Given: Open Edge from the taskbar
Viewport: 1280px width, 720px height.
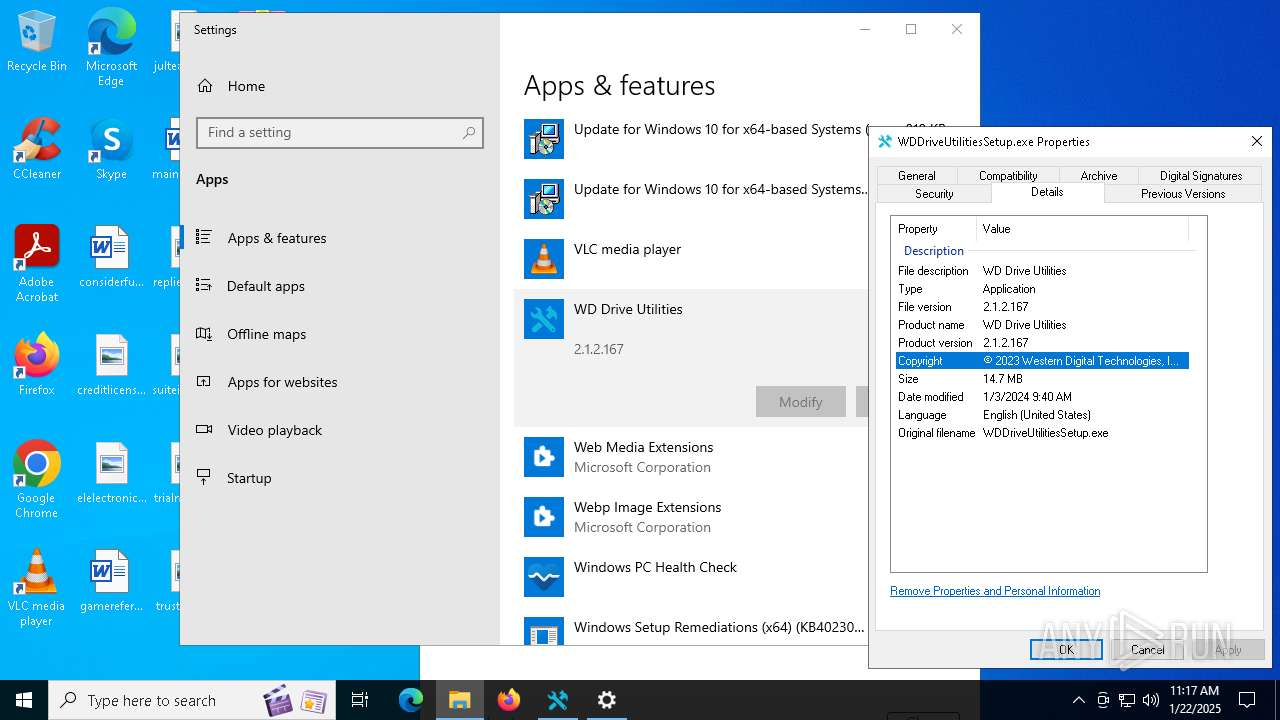Looking at the screenshot, I should (411, 700).
